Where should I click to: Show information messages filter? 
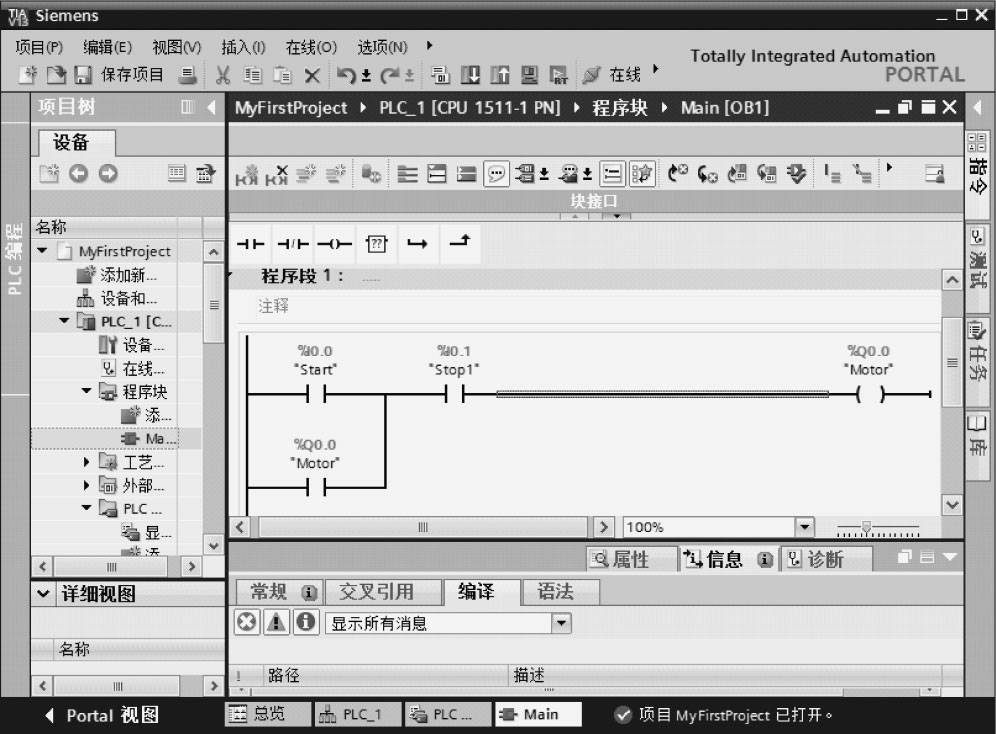306,622
